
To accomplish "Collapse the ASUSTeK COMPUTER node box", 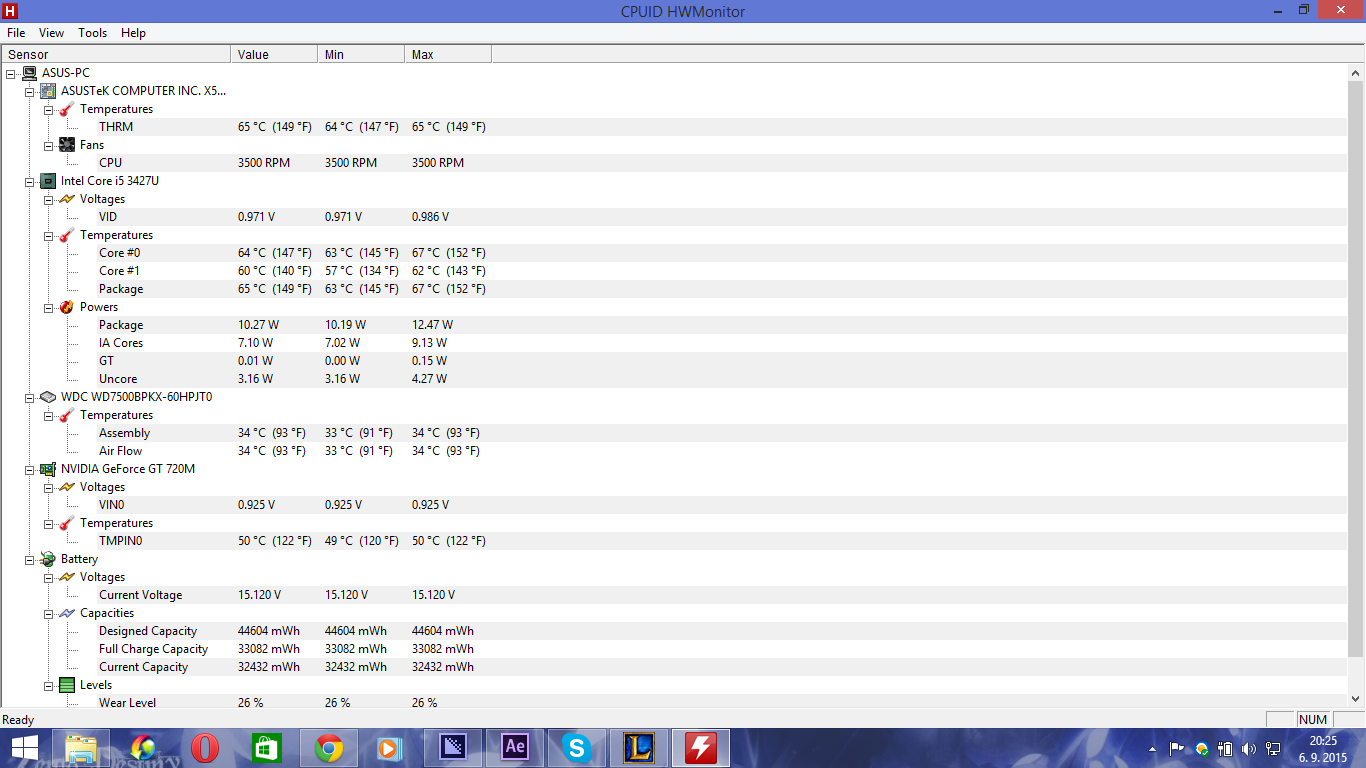I will (29, 91).
